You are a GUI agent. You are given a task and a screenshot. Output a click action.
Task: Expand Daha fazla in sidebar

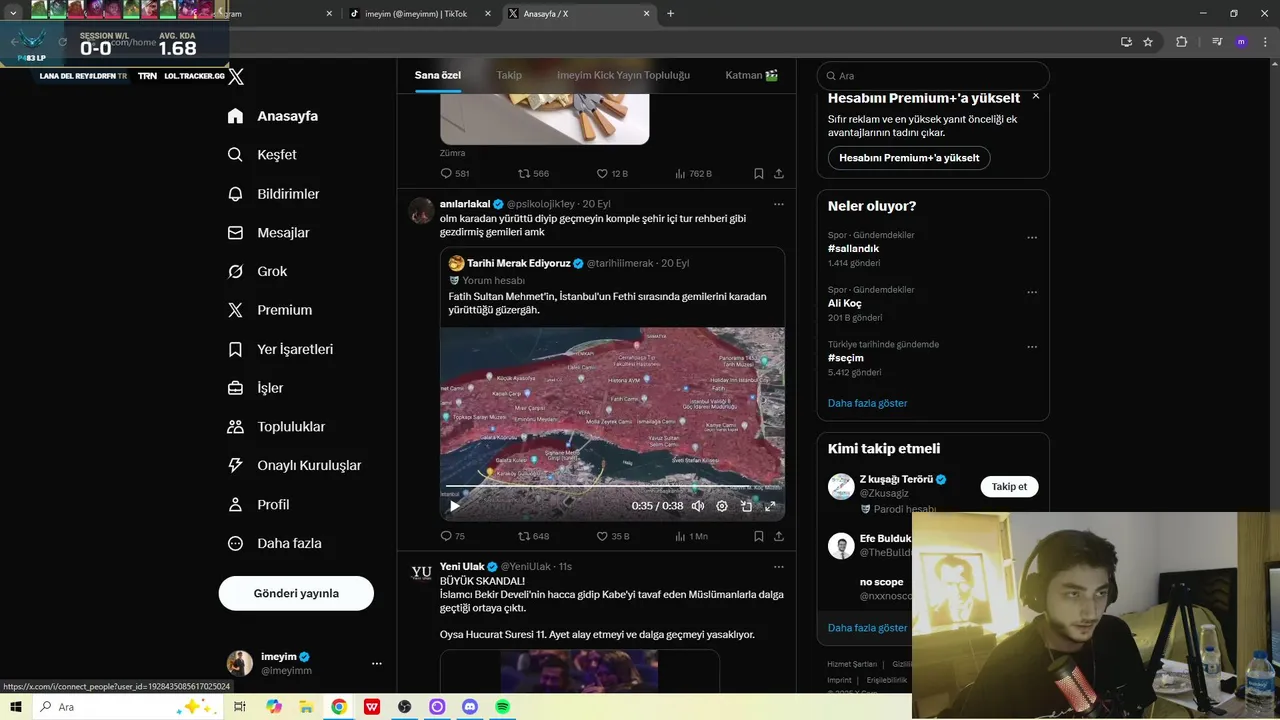(274, 544)
